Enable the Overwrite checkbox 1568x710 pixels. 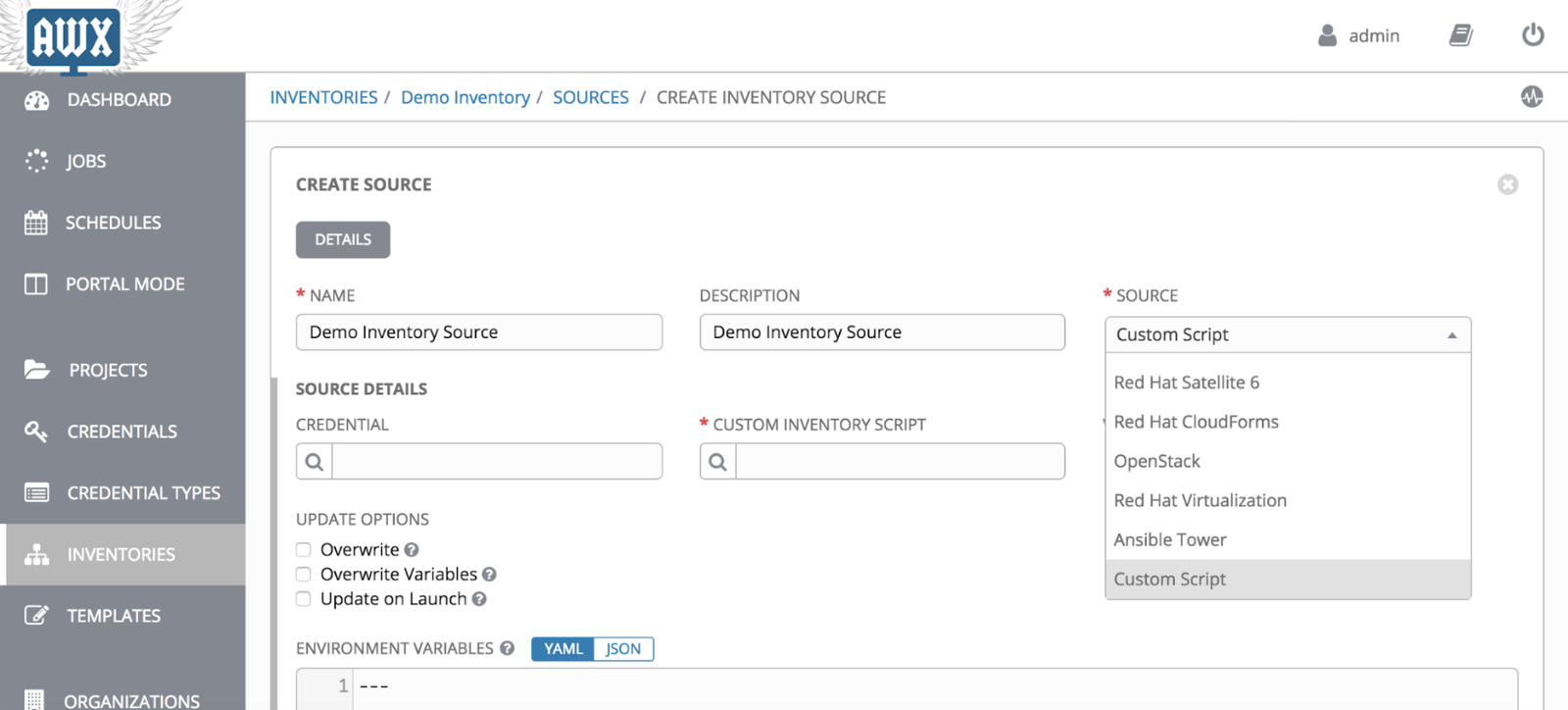point(304,550)
